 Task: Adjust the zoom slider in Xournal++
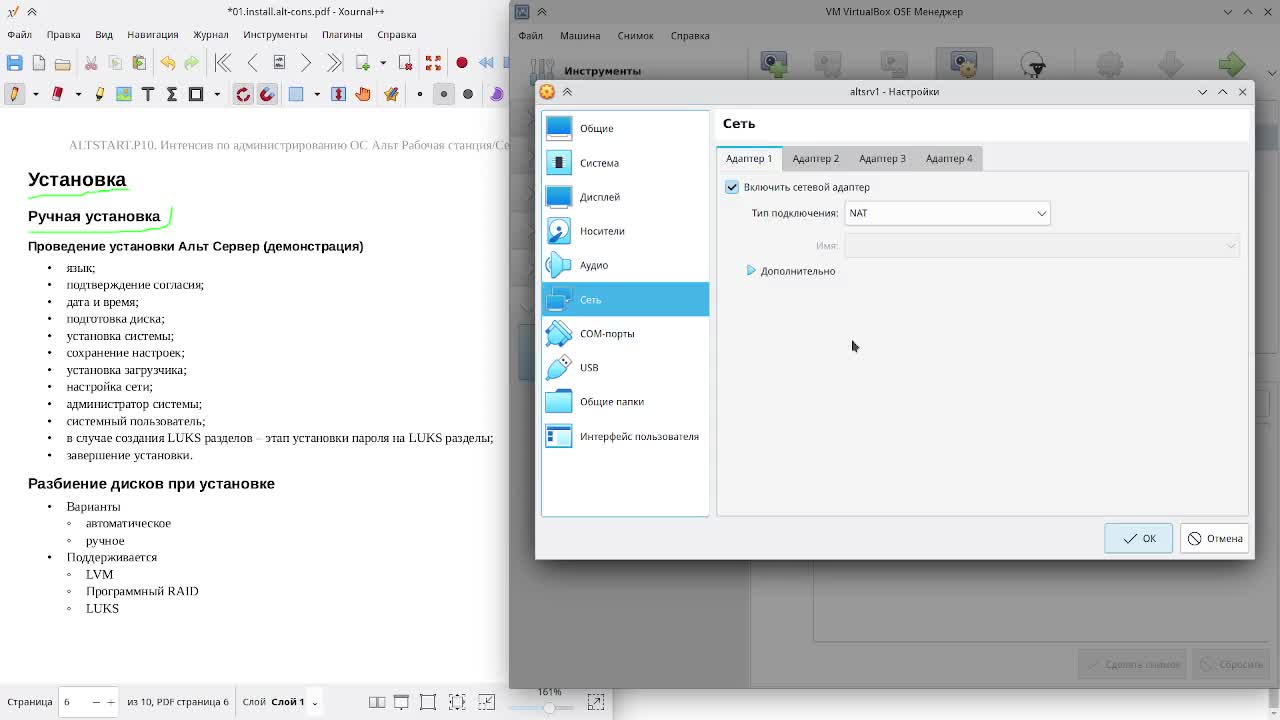click(549, 707)
